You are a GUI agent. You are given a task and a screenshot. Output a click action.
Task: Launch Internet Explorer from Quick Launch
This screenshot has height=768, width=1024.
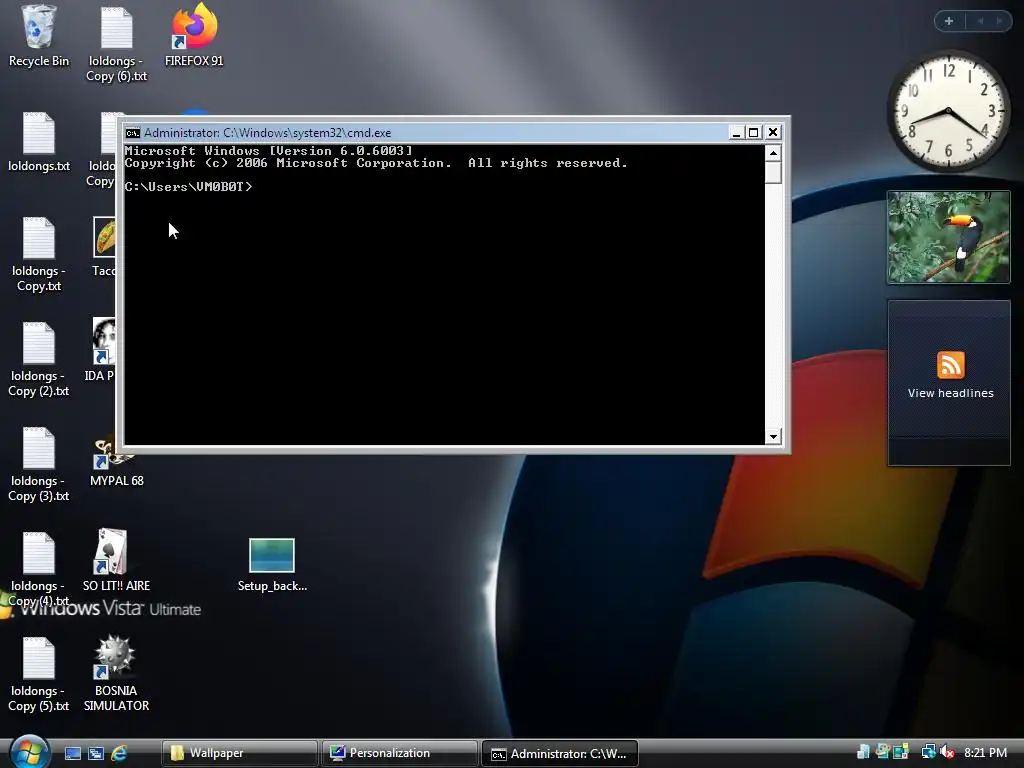[119, 753]
